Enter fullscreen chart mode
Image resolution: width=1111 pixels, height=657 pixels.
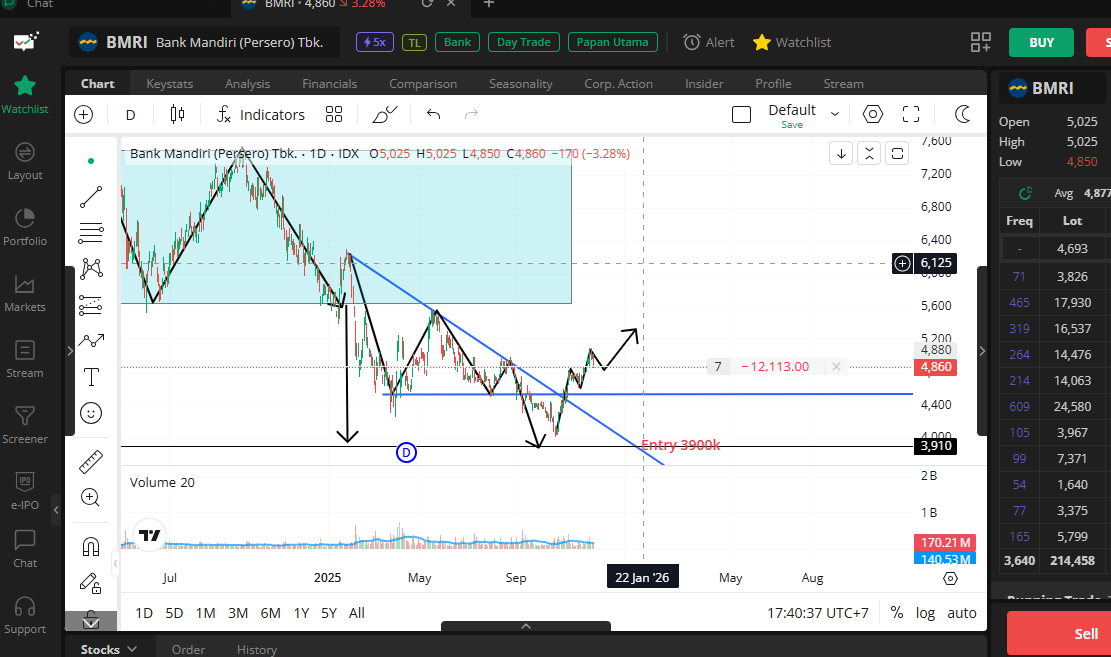(x=911, y=114)
